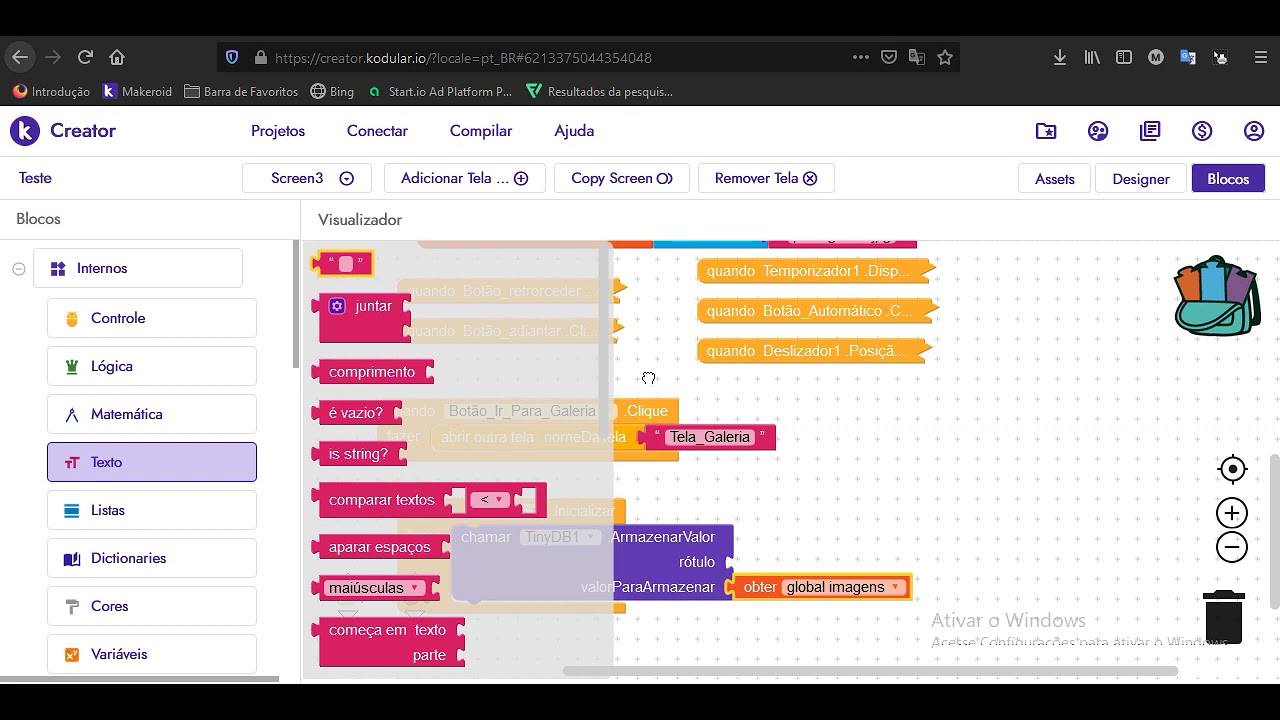The height and width of the screenshot is (720, 1280).
Task: Click the trash can in the workspace
Action: coord(1223,616)
